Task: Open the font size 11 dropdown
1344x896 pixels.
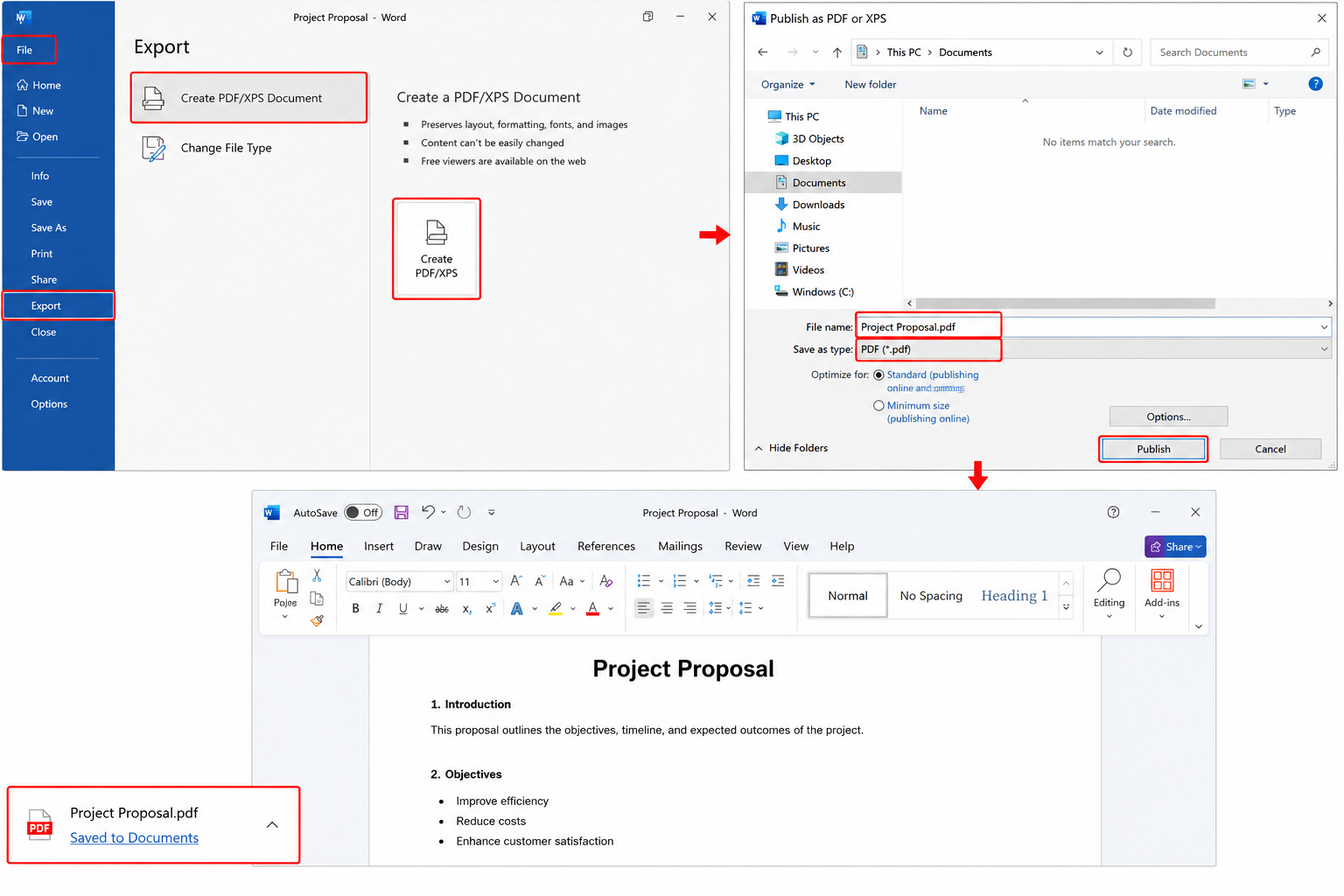Action: coord(495,582)
